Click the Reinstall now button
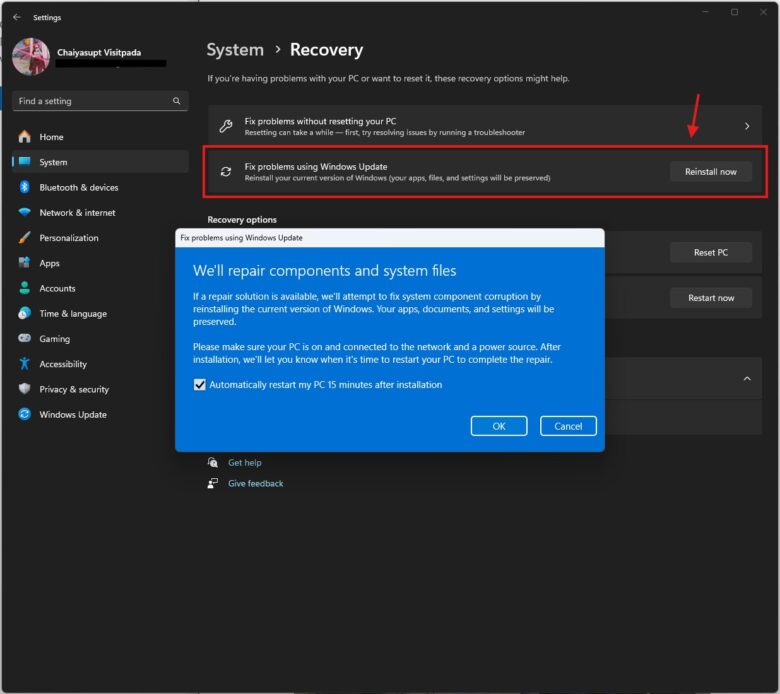 point(710,172)
